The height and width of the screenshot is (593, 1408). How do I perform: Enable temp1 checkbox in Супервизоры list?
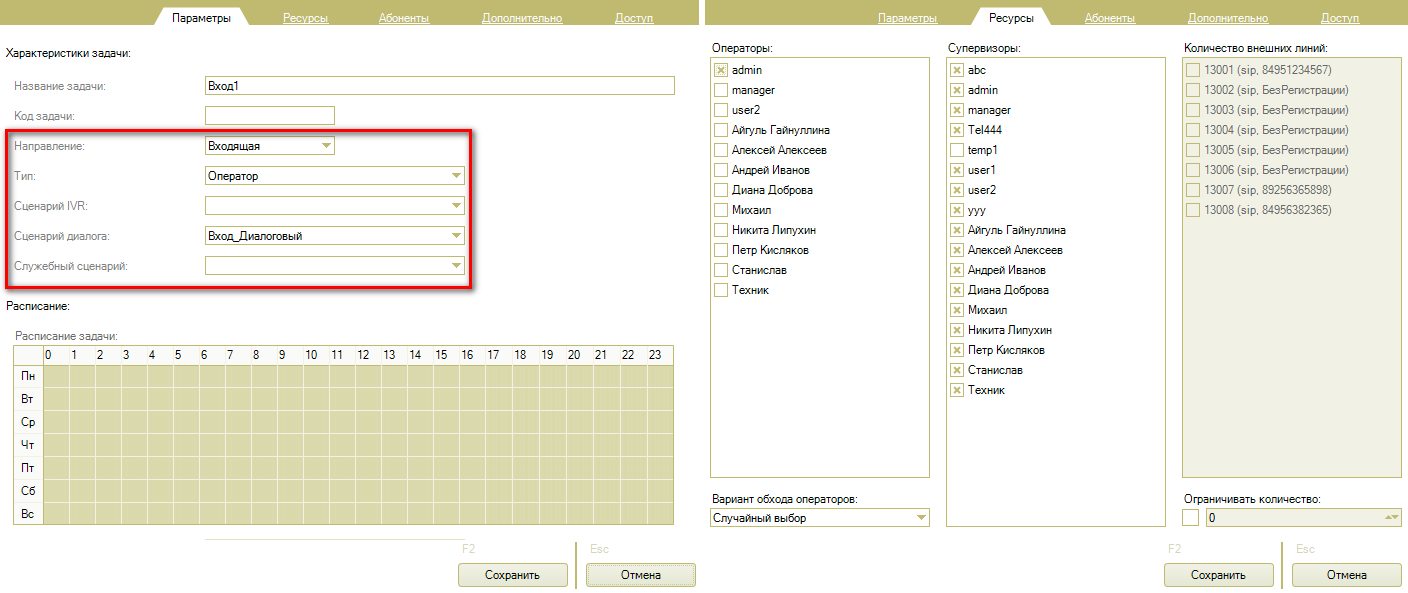pyautogui.click(x=957, y=150)
